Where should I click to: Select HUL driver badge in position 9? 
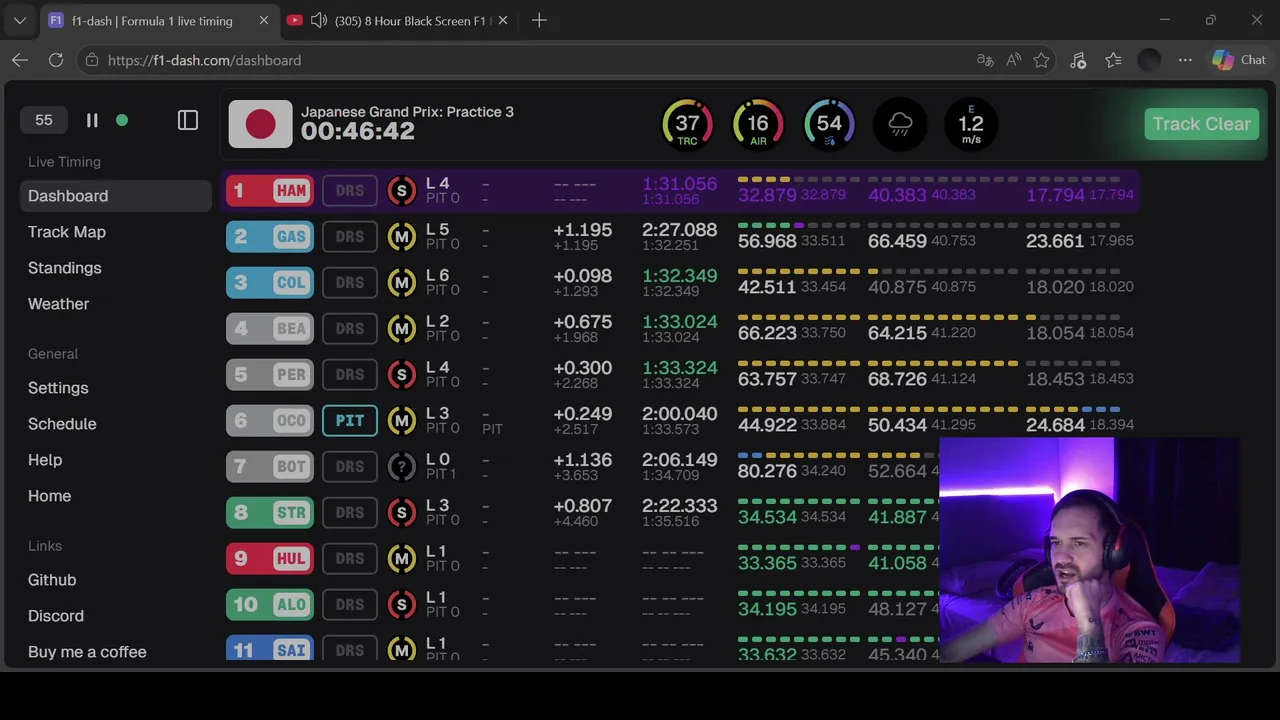point(270,558)
